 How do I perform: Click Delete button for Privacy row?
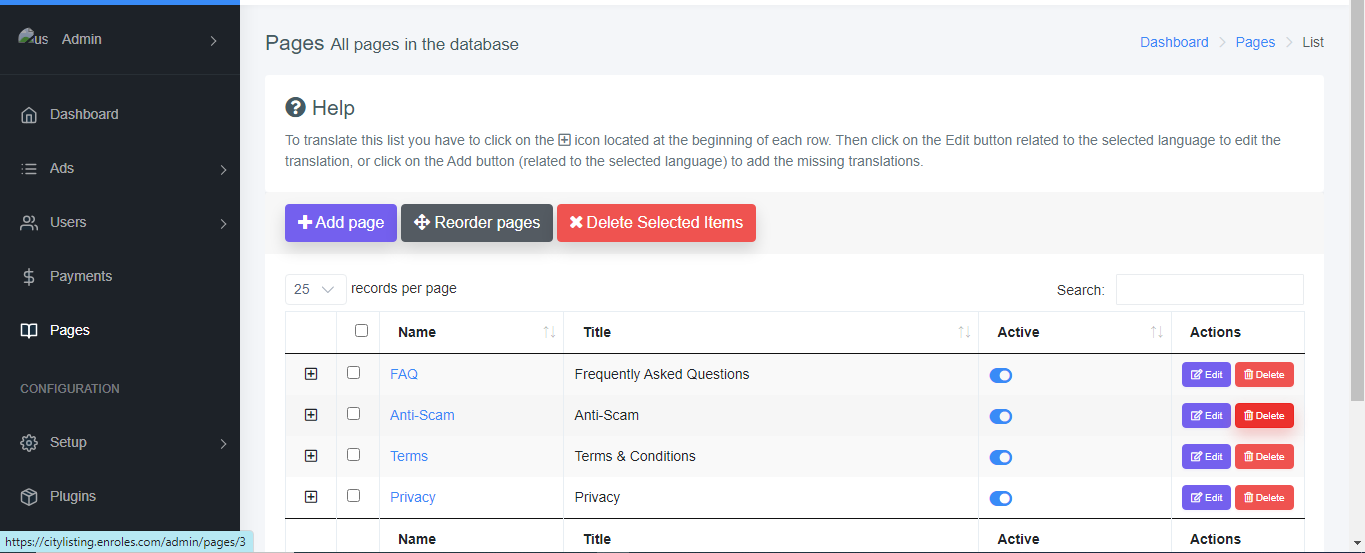click(1264, 498)
